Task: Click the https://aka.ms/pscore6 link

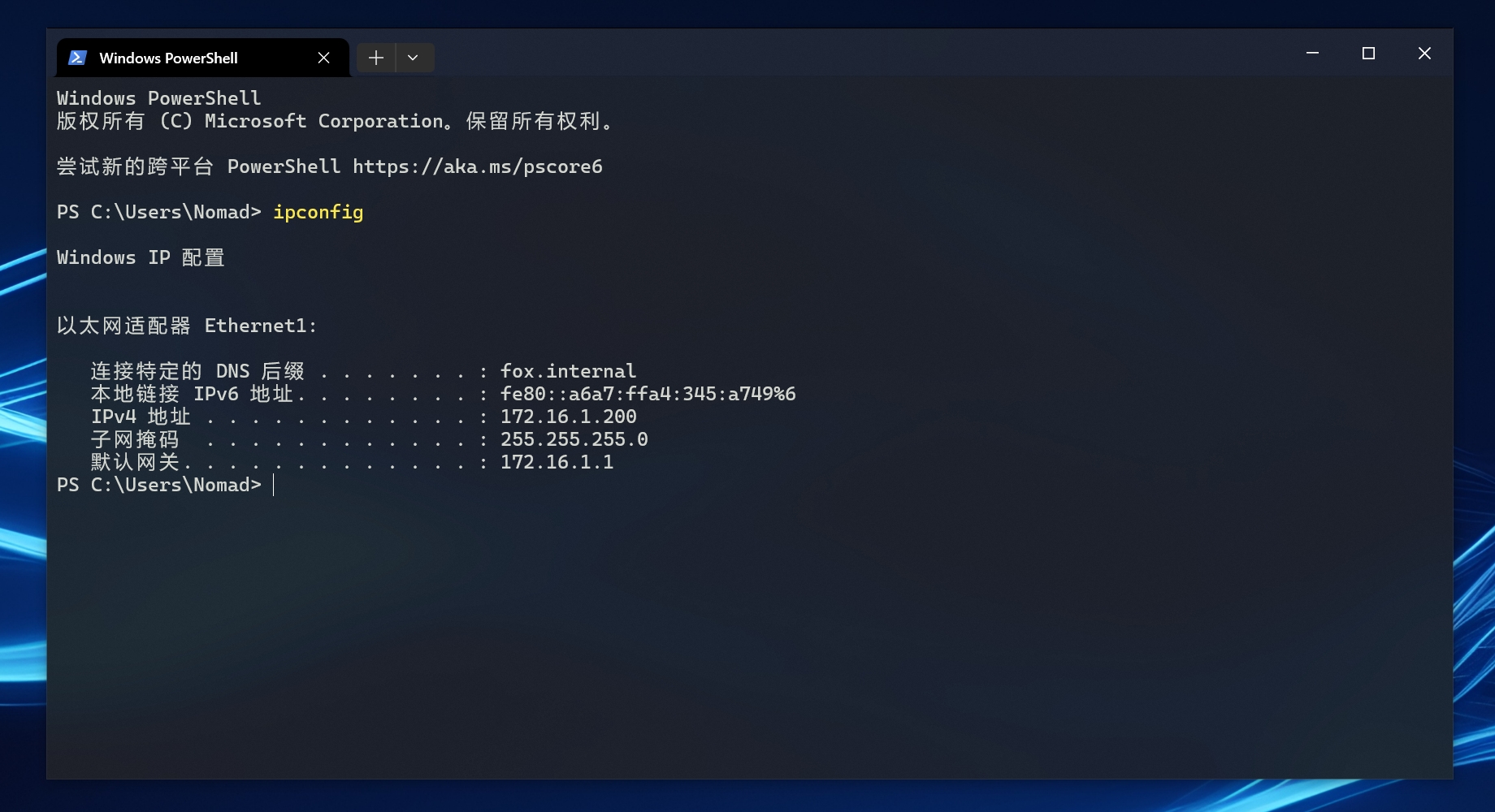Action: (x=478, y=166)
